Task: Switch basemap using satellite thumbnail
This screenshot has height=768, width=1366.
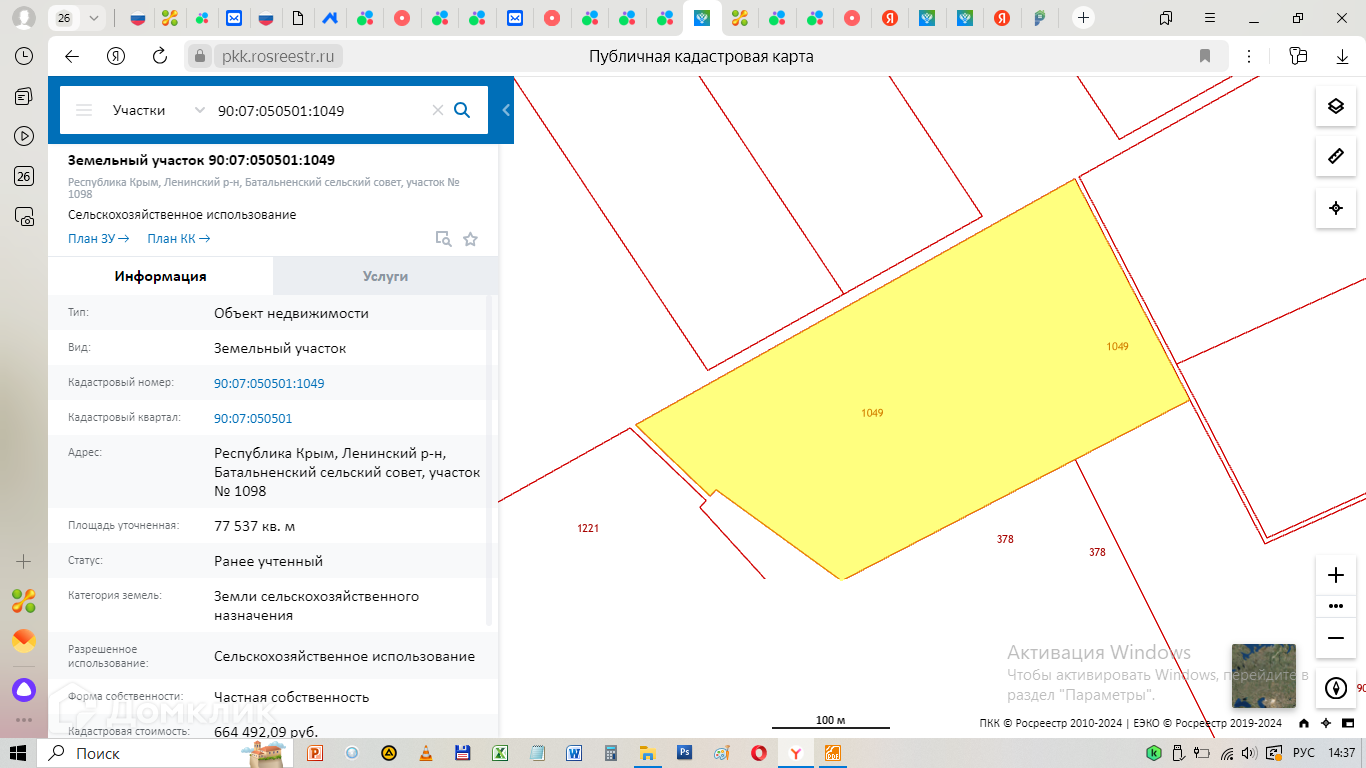Action: point(1263,676)
